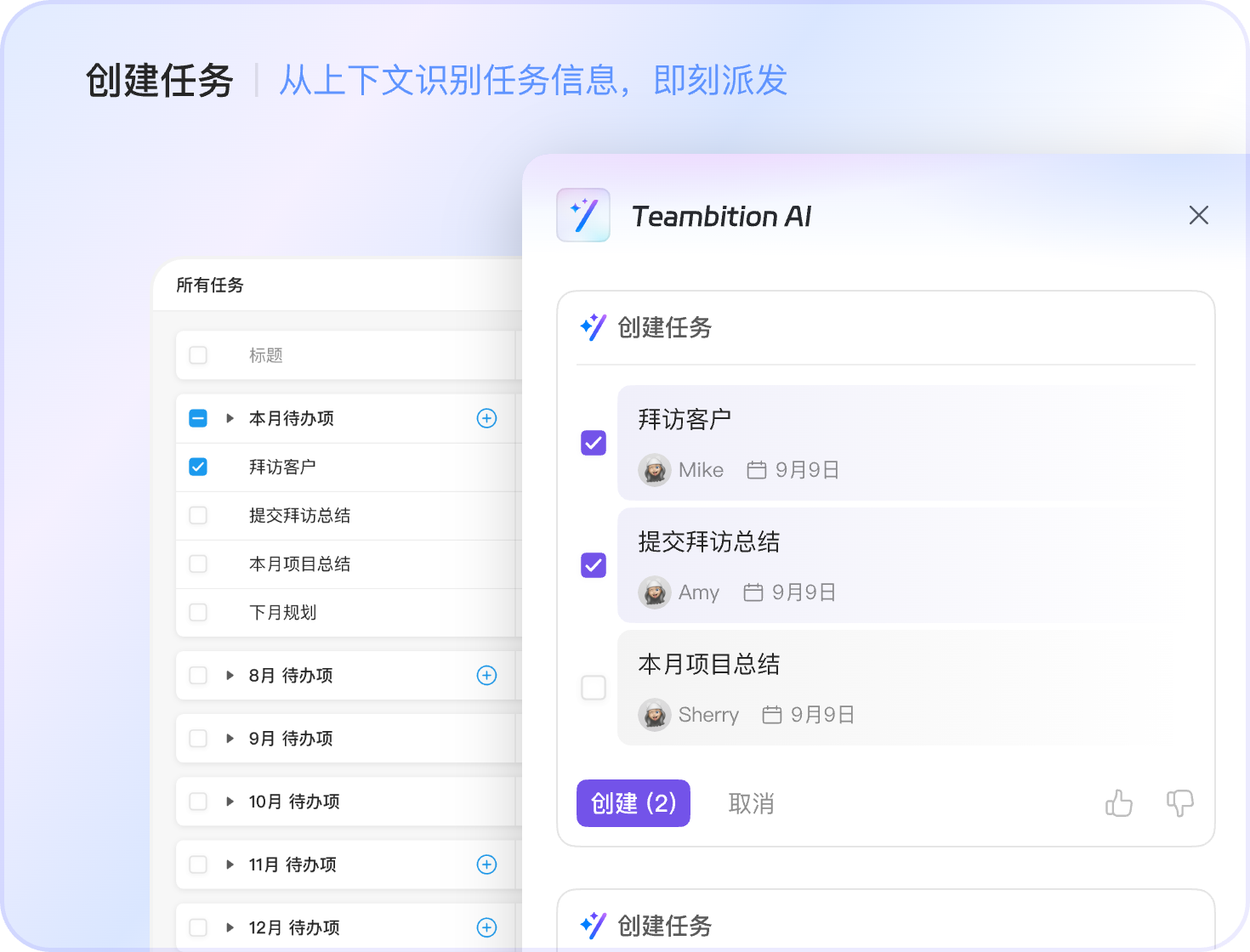Click the sparkle wand icon in the bottom 创建任务 card

[x=593, y=926]
